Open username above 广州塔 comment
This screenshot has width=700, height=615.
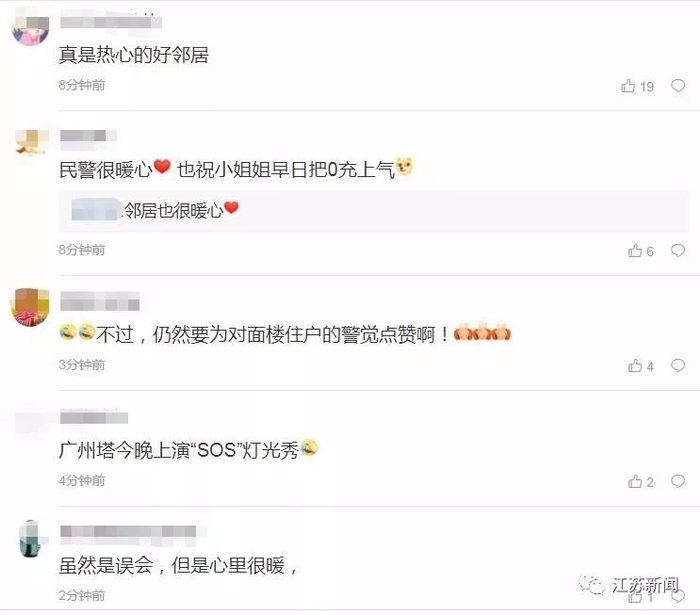tap(94, 418)
